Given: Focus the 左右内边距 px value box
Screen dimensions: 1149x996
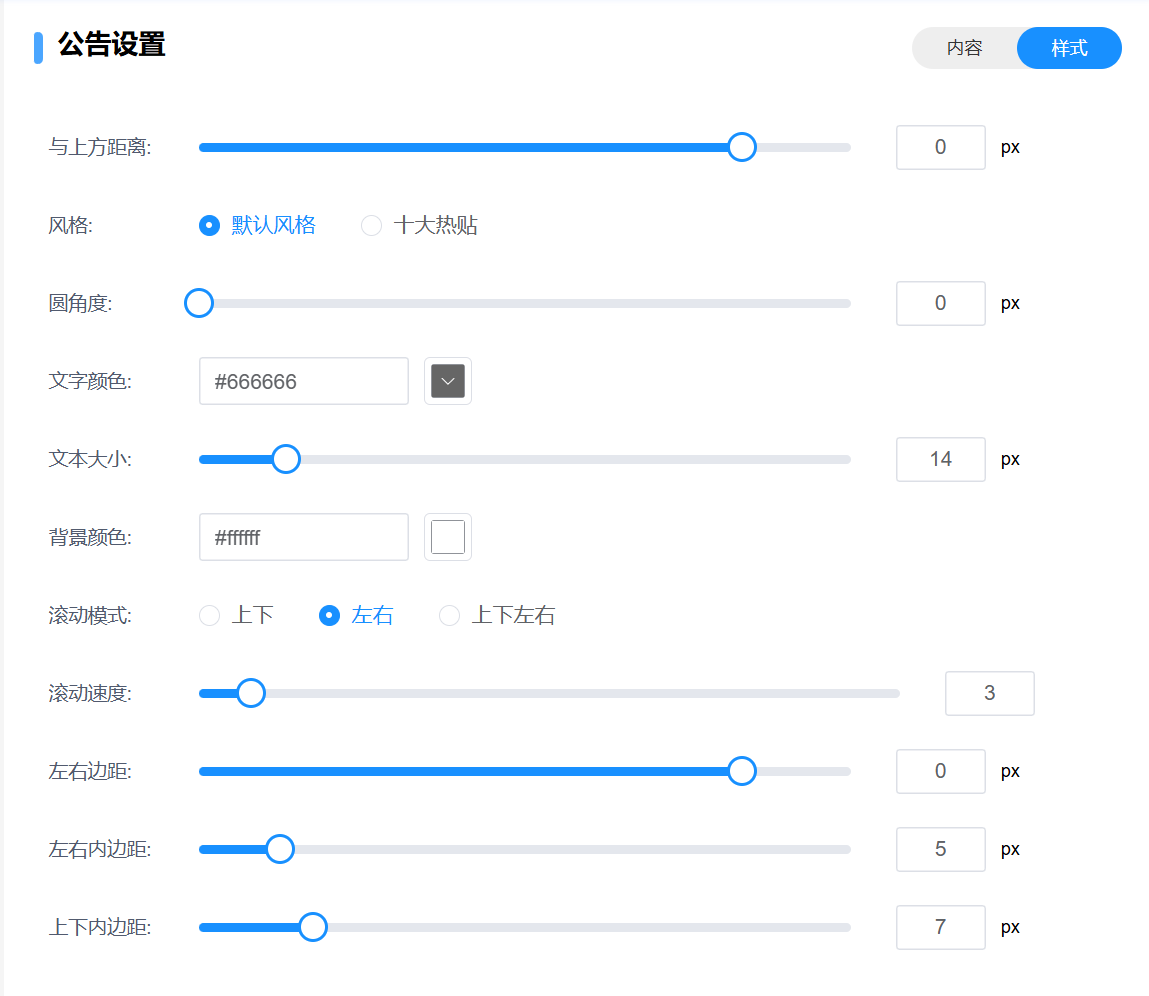Looking at the screenshot, I should coord(940,849).
